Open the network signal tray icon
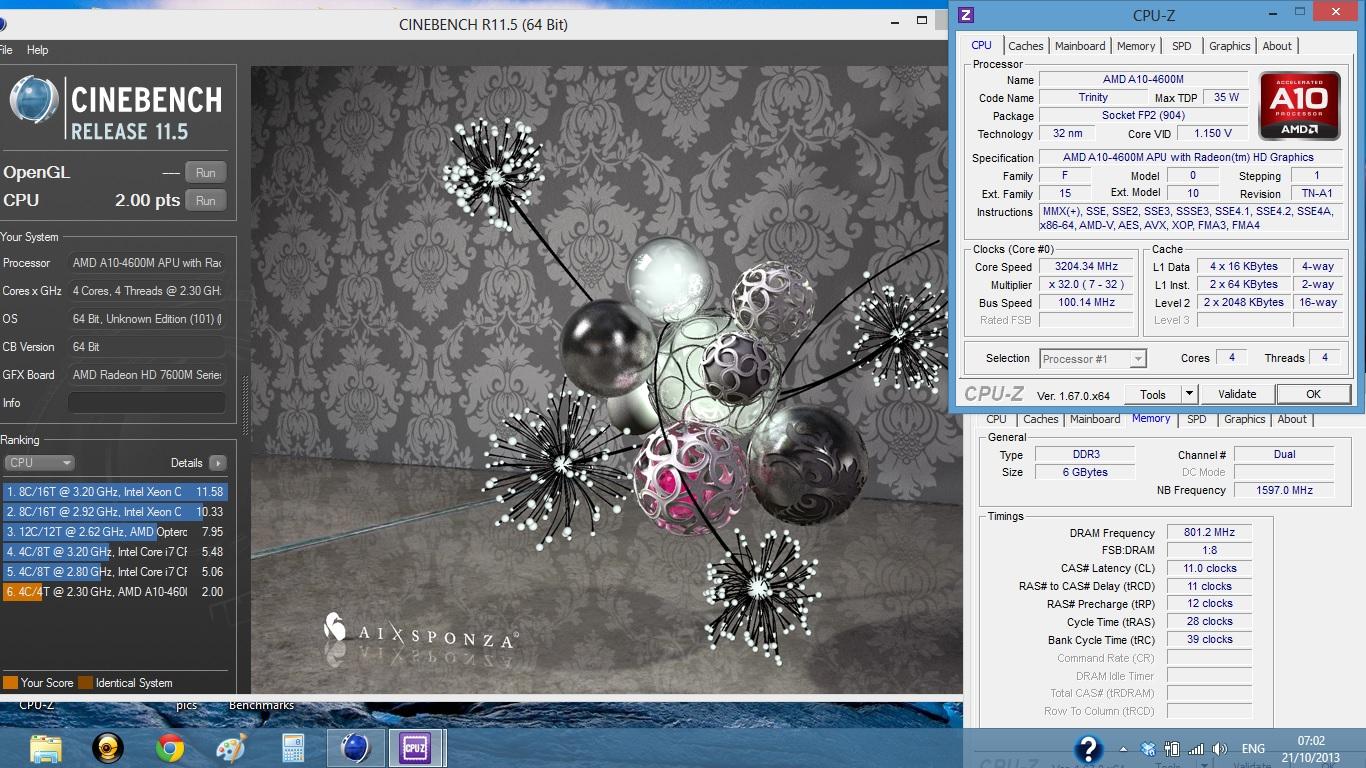 pyautogui.click(x=1195, y=749)
